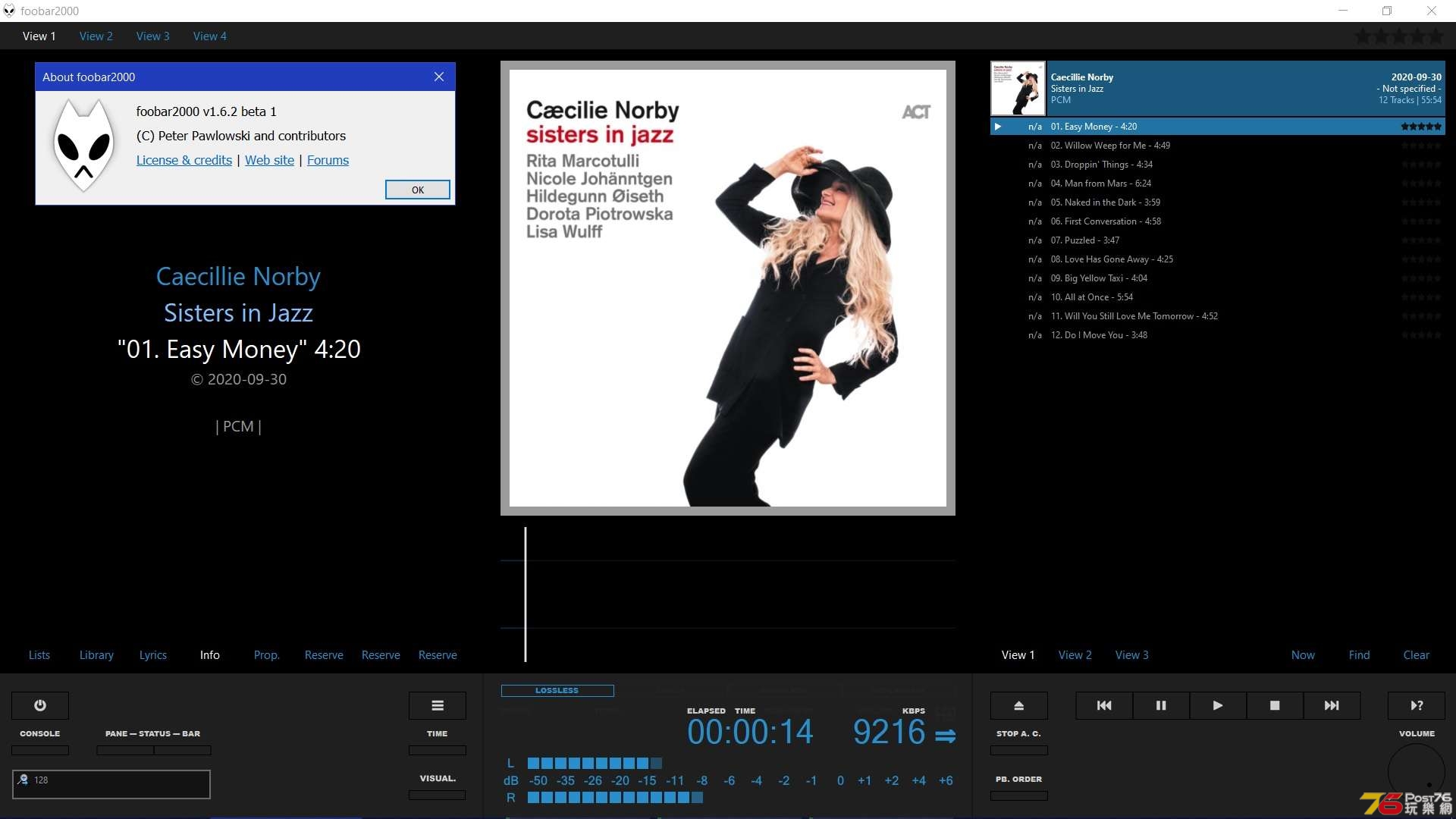Select track 11. Will You Still Love Me Tomorrow
The width and height of the screenshot is (1456, 819).
coord(1218,316)
